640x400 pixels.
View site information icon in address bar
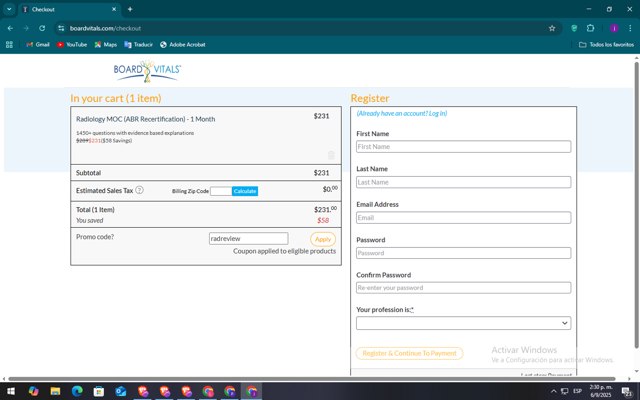coord(61,28)
